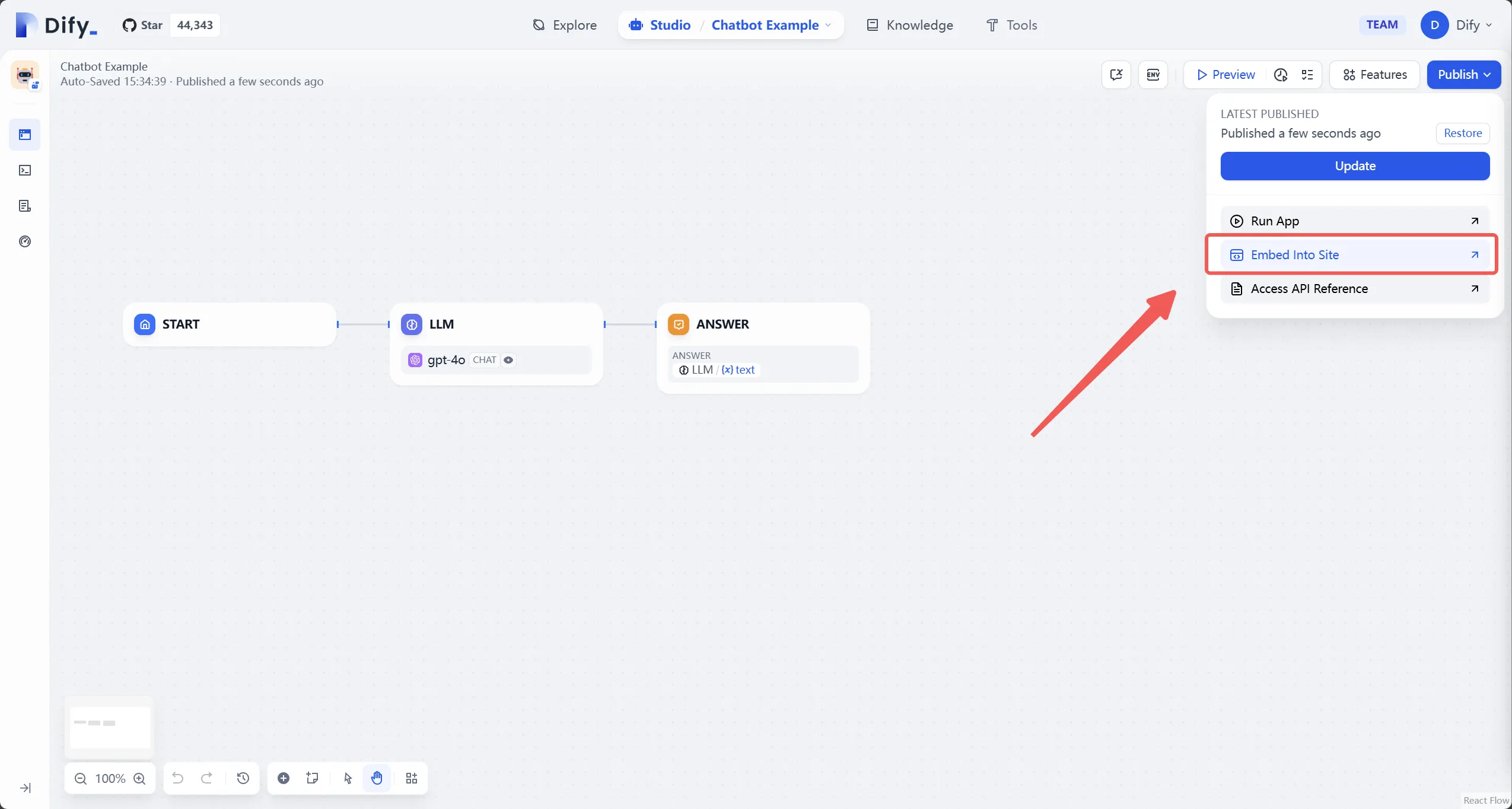Viewport: 1512px width, 809px height.
Task: Open the Orchestrate panel in left sidebar
Action: click(x=24, y=135)
